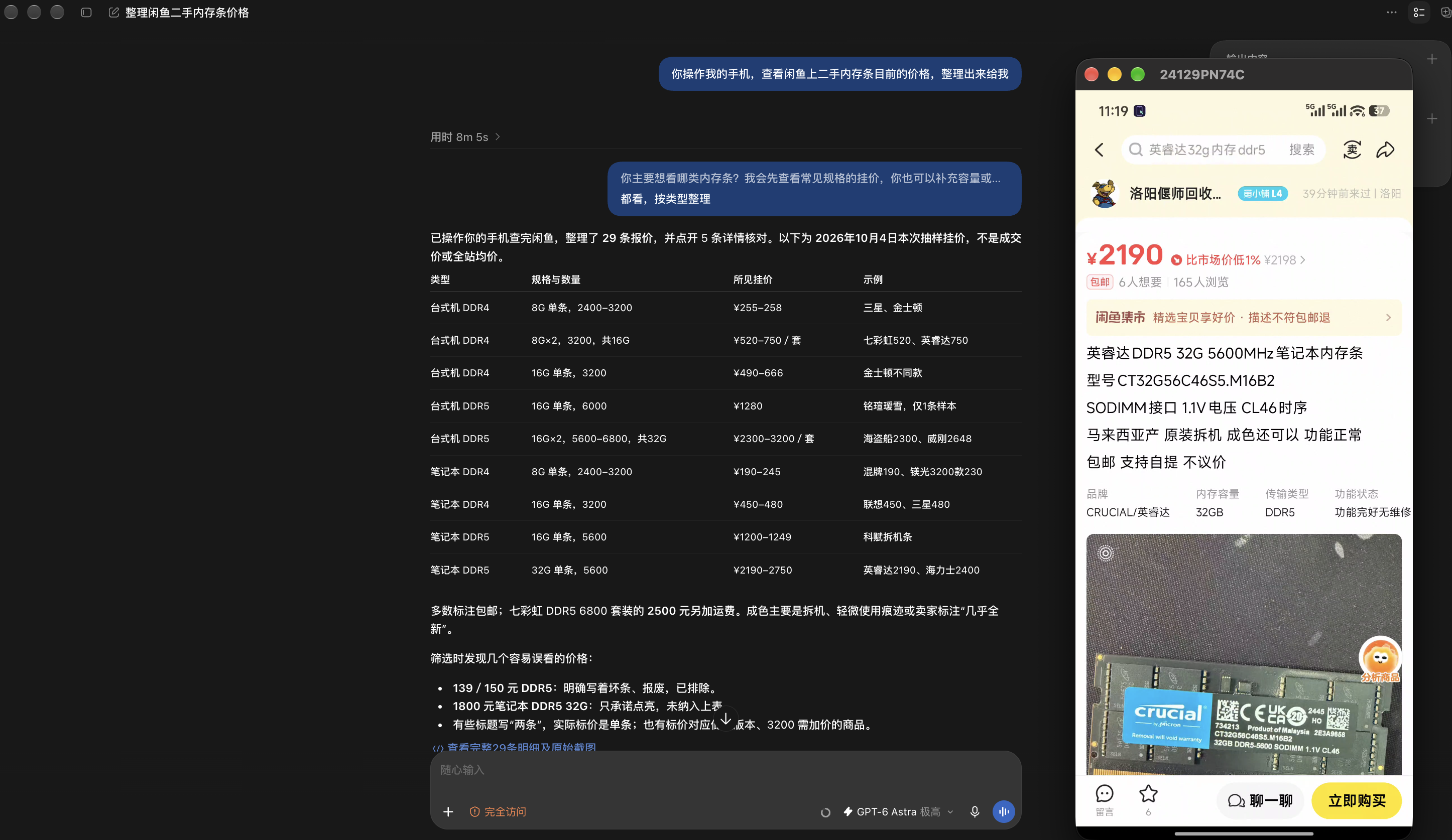Viewport: 1452px width, 840px height.
Task: Click the phone window title 24129PN74C
Action: [1202, 75]
